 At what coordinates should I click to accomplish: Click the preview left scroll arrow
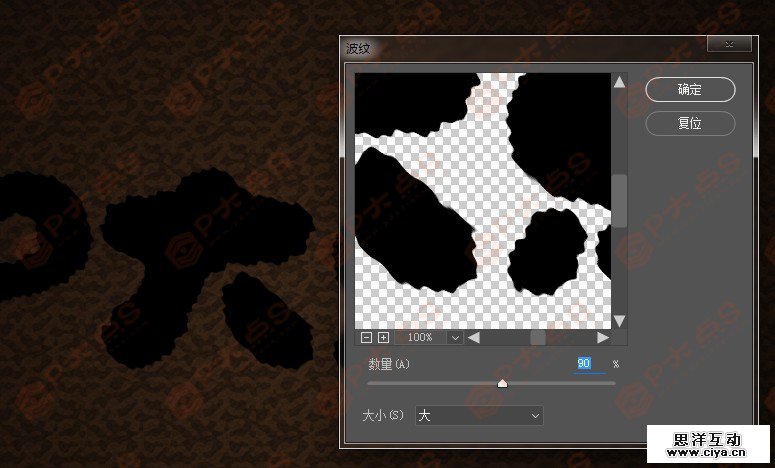pos(474,338)
